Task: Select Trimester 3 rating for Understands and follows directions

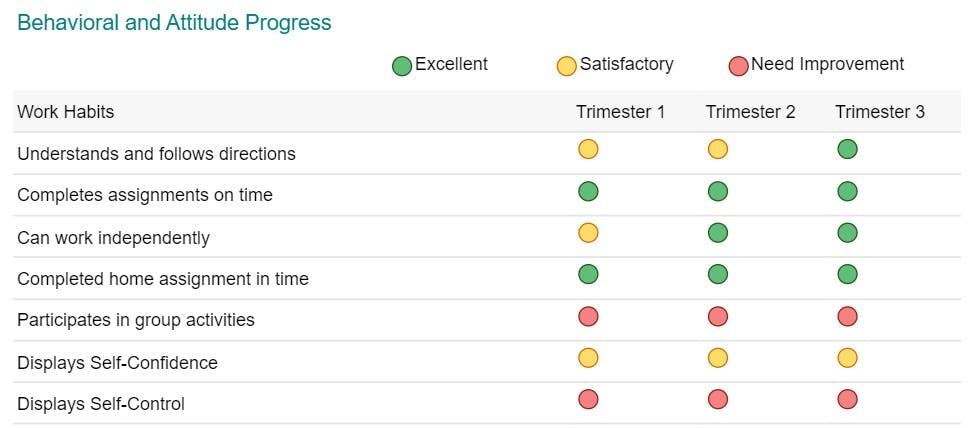Action: 847,150
